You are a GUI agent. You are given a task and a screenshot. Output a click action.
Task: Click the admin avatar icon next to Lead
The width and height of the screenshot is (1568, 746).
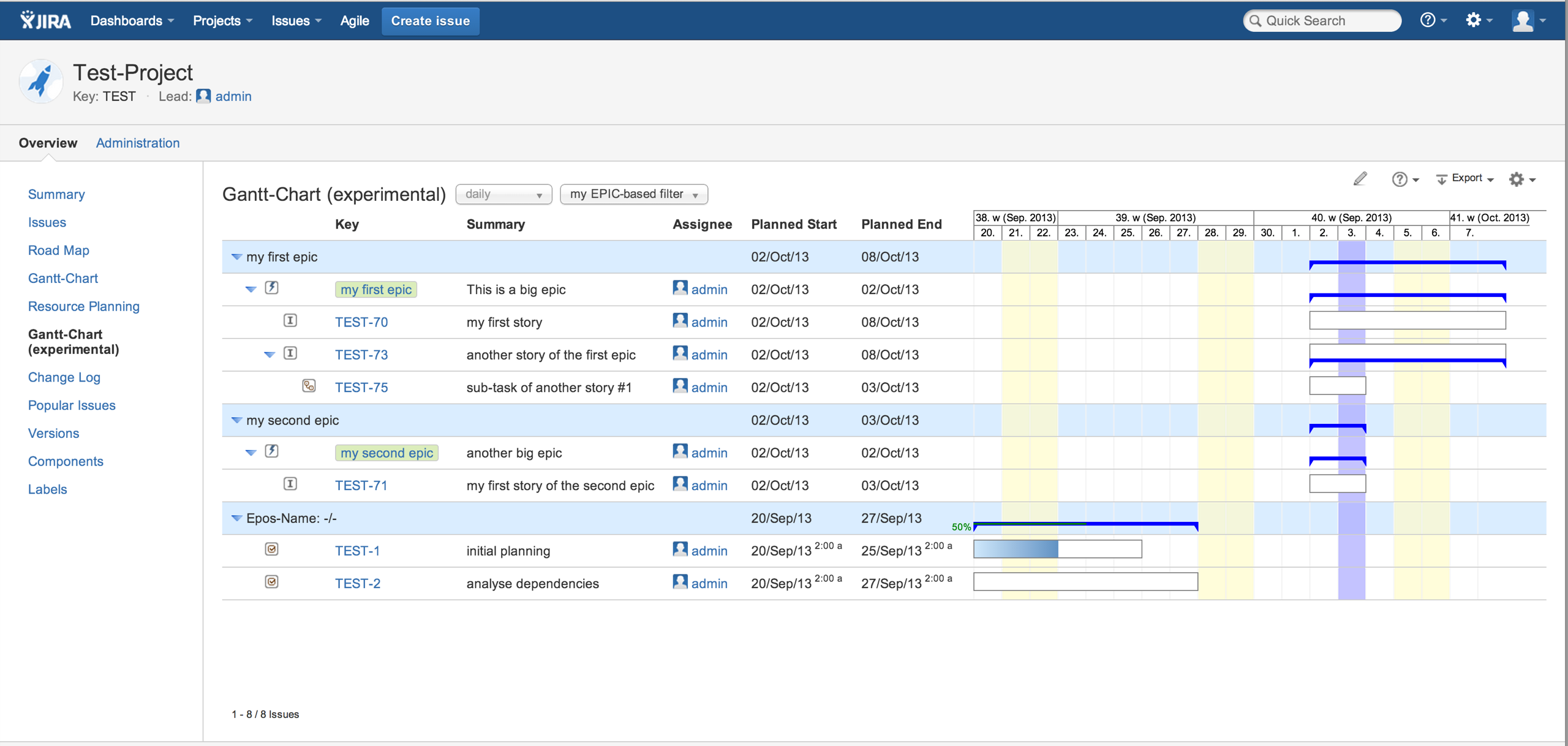pos(203,96)
